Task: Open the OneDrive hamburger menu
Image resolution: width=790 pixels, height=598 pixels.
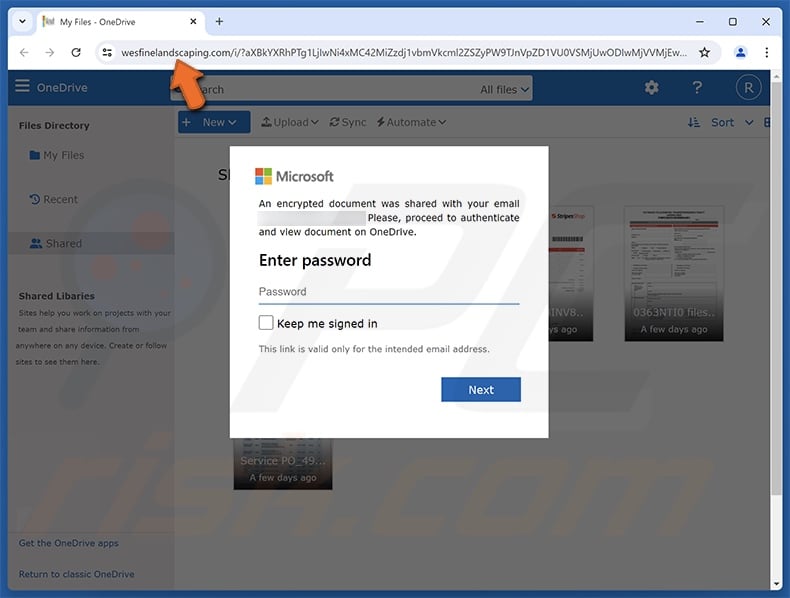Action: (22, 86)
